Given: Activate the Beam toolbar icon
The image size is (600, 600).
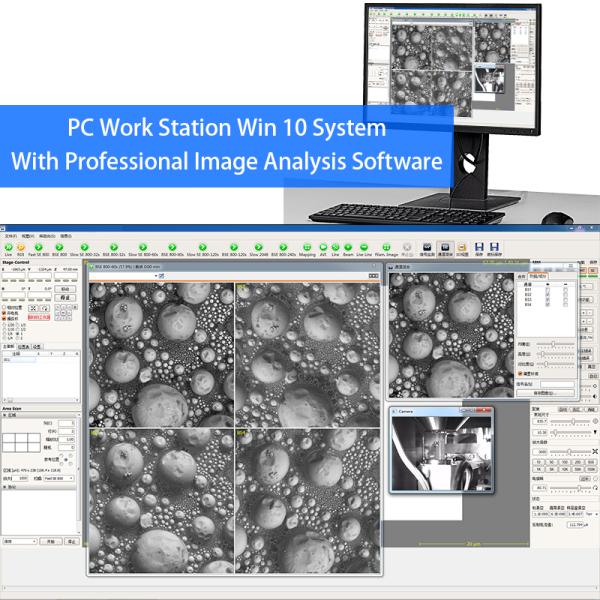Looking at the screenshot, I should [349, 246].
